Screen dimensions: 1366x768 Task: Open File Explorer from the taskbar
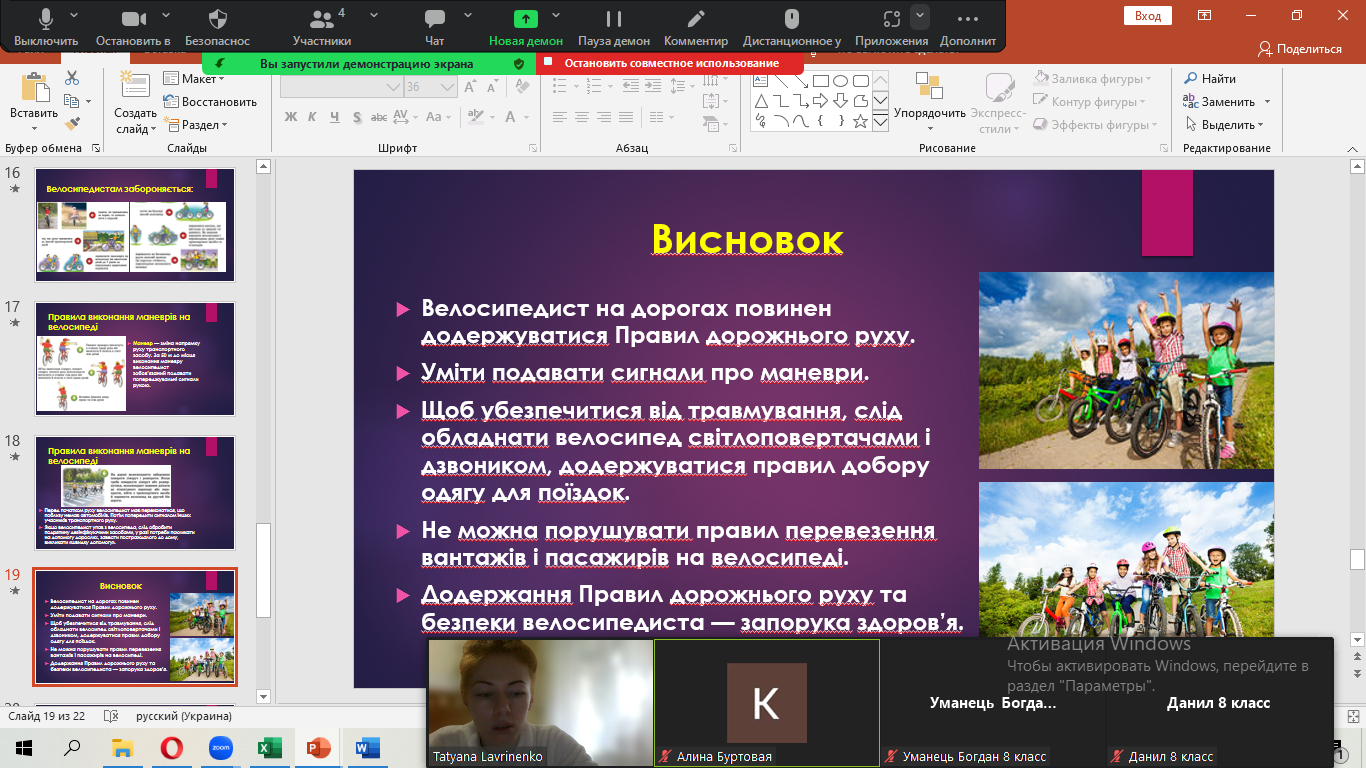pyautogui.click(x=123, y=747)
